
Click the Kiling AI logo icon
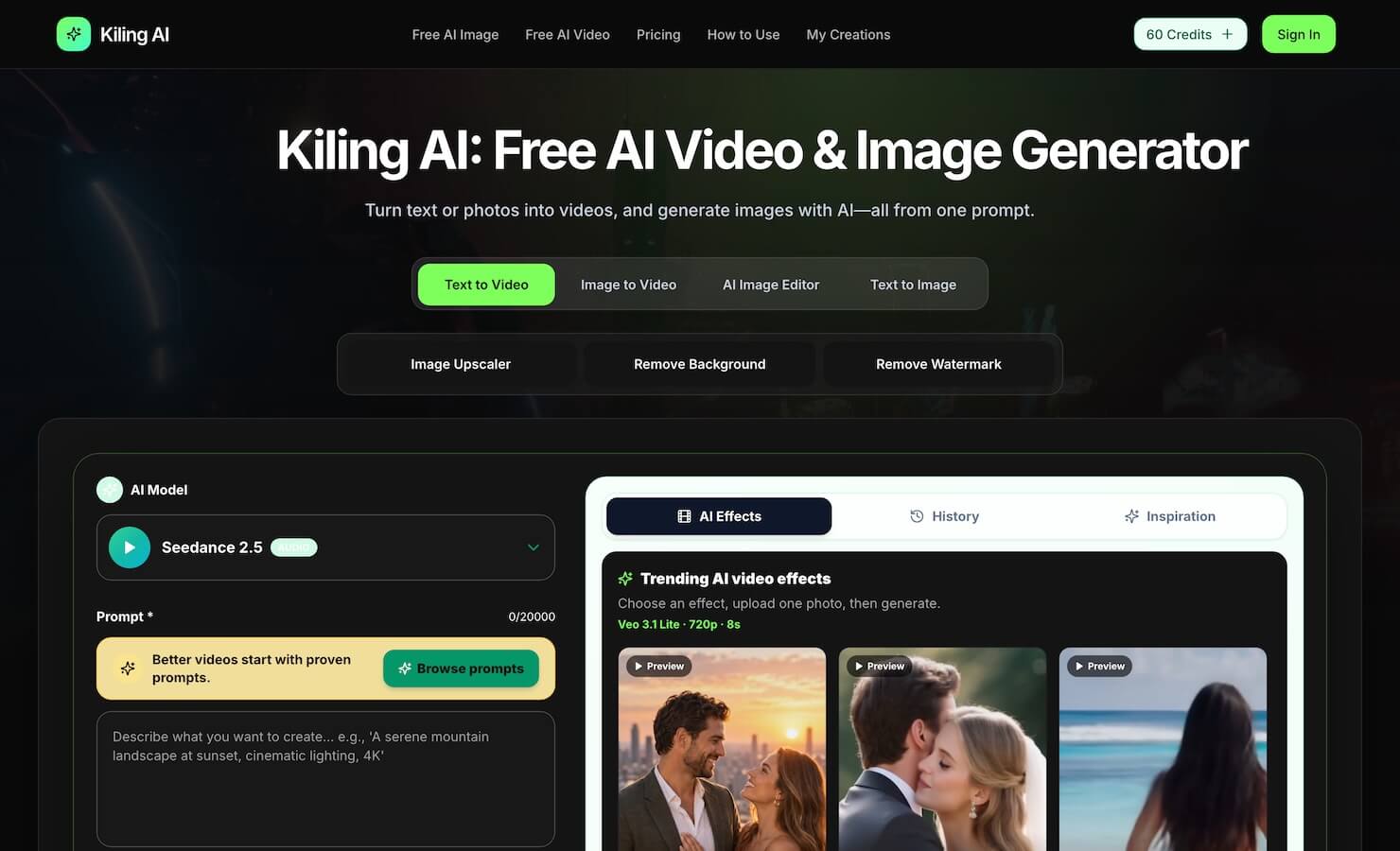coord(74,34)
